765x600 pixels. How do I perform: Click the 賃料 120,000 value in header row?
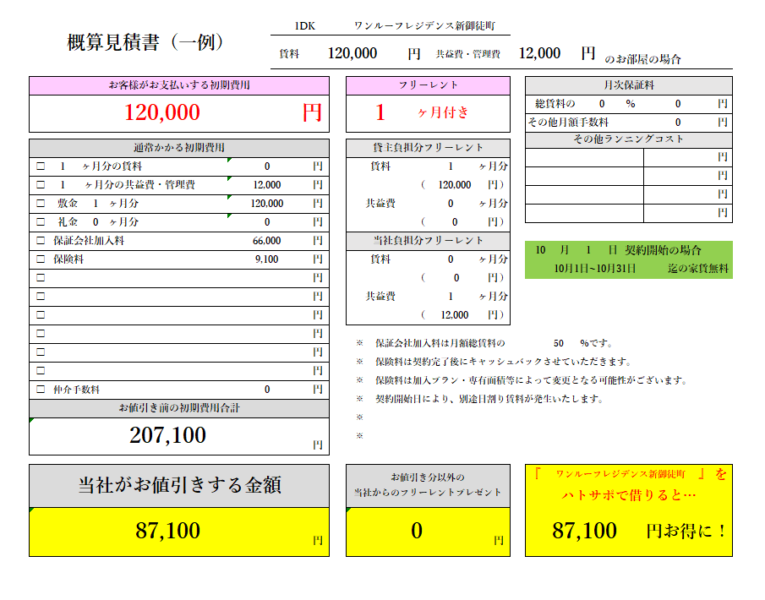[352, 54]
